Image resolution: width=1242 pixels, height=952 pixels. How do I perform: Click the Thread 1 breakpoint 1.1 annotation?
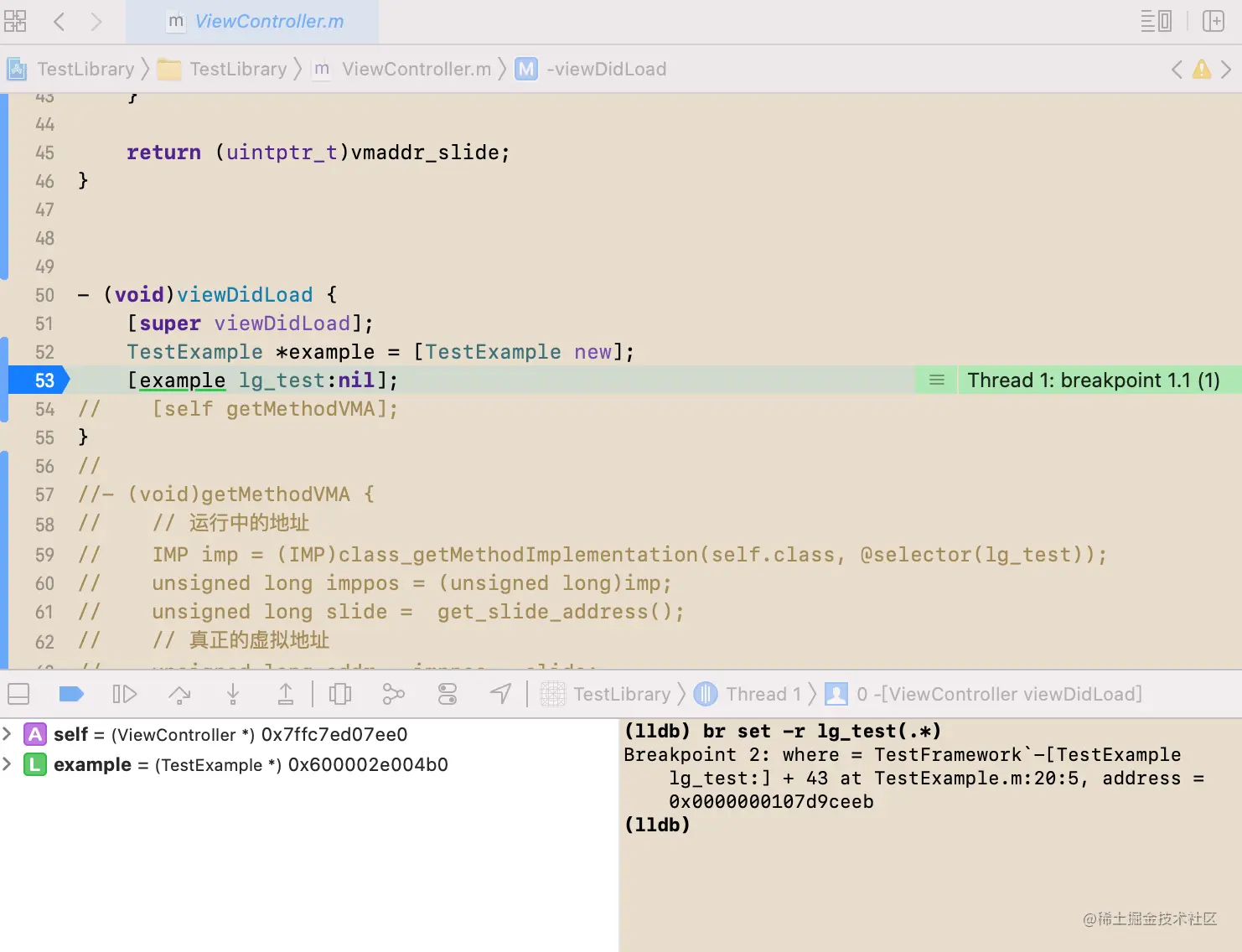click(x=1094, y=380)
